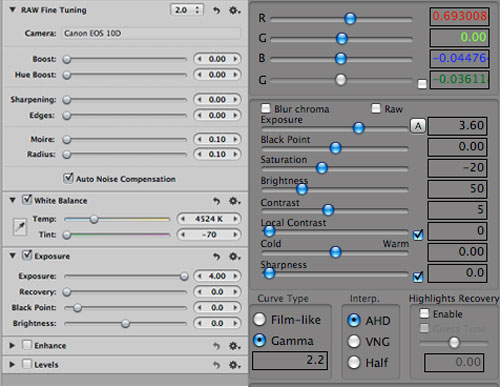The image size is (500, 387).
Task: Decrease Boost value with left arrow
Action: 199,59
